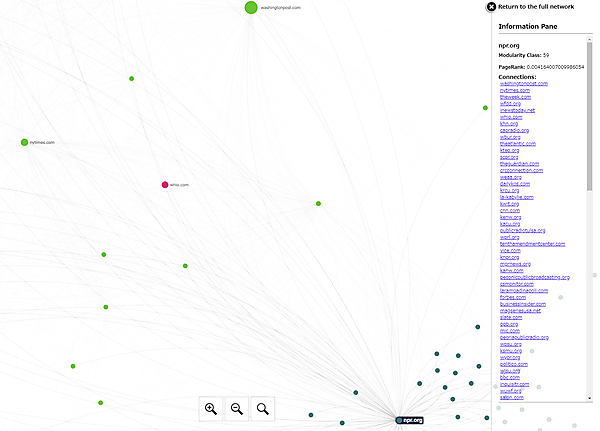Click the zoom out magnifier button
The image size is (600, 431).
(x=237, y=407)
